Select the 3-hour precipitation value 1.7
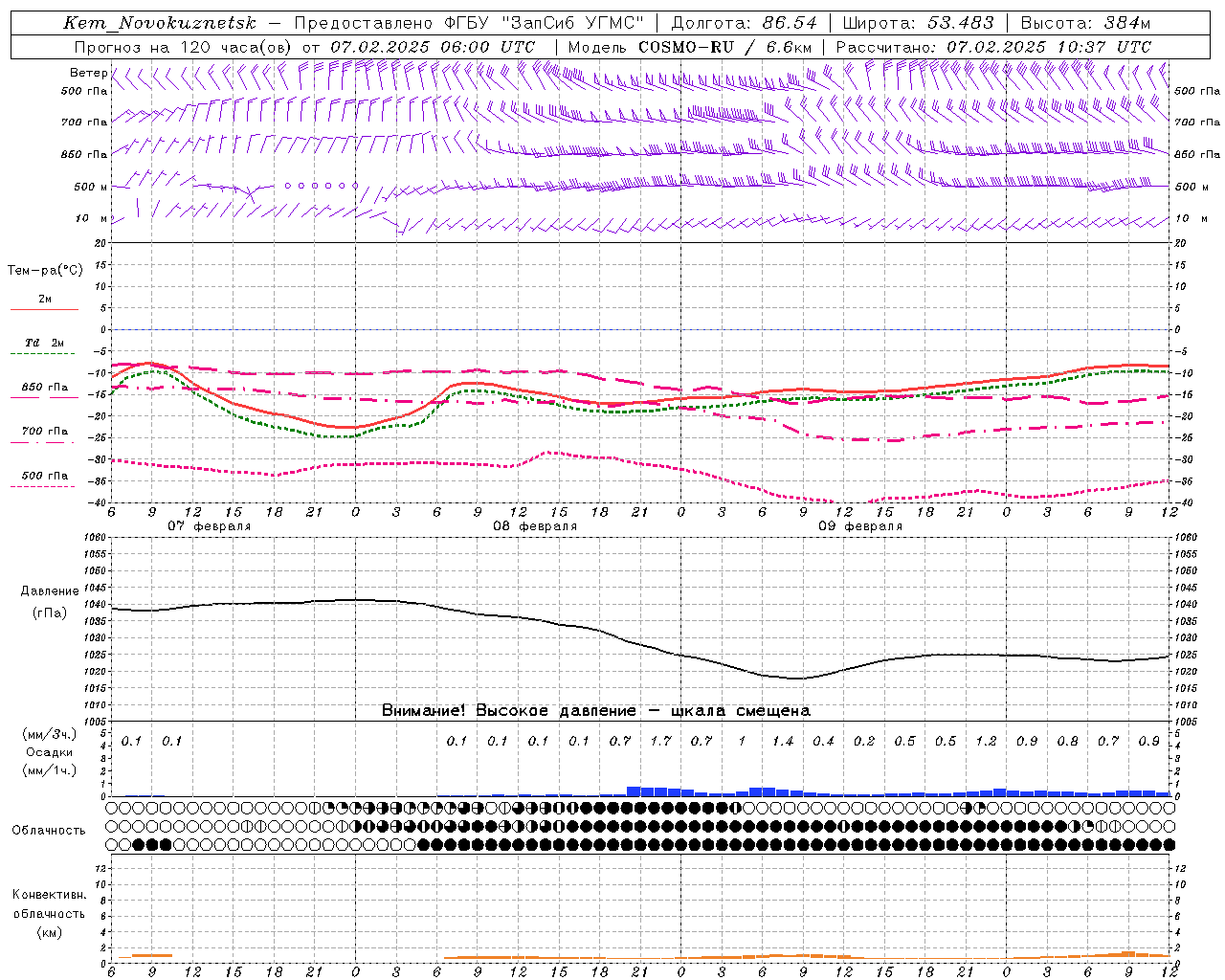 tap(660, 742)
